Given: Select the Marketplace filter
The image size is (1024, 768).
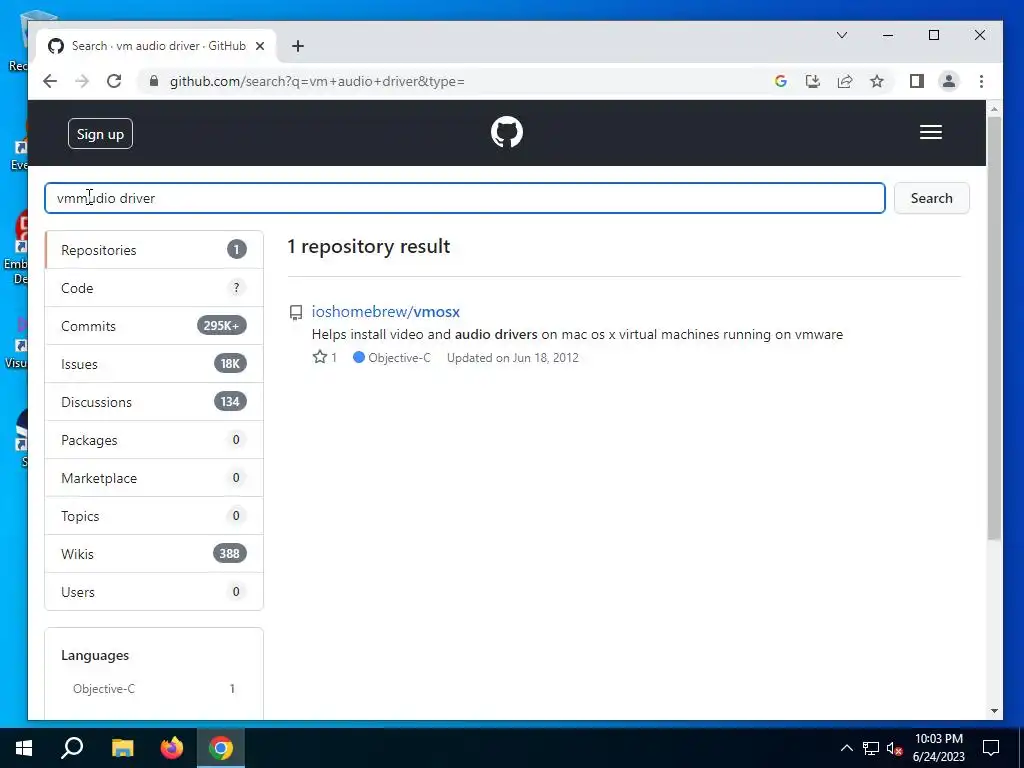Looking at the screenshot, I should click(x=154, y=478).
